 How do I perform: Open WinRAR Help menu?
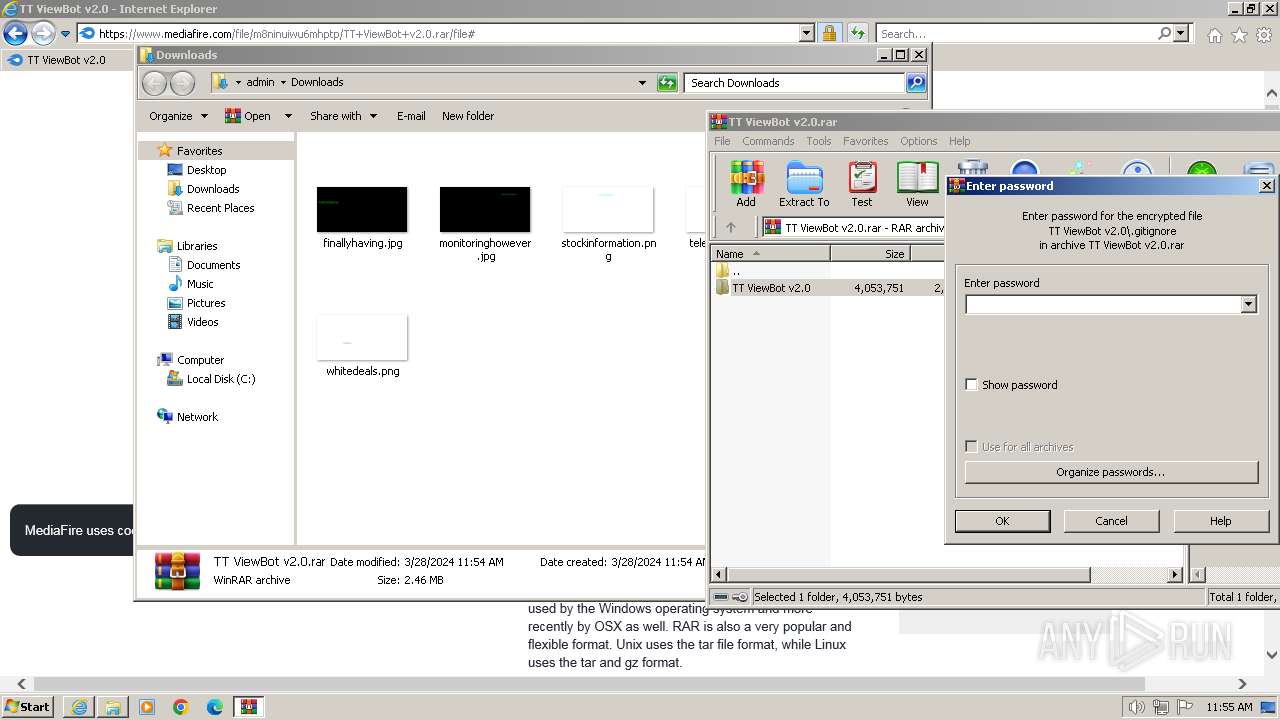click(x=959, y=141)
